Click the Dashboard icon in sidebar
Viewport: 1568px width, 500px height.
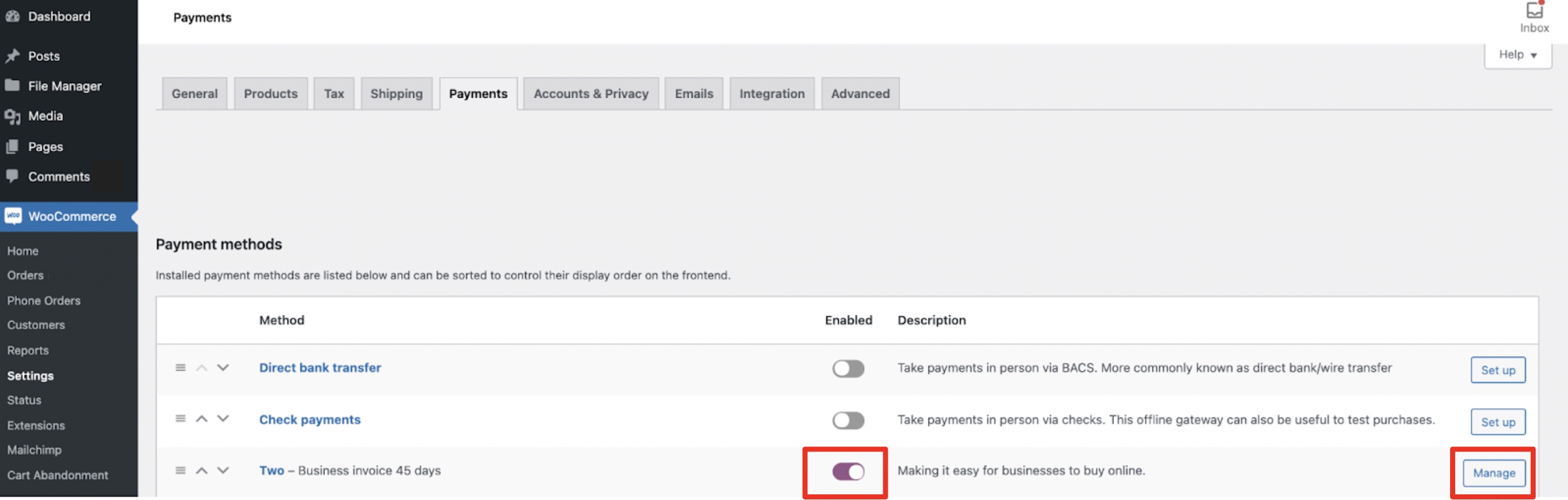pos(12,16)
